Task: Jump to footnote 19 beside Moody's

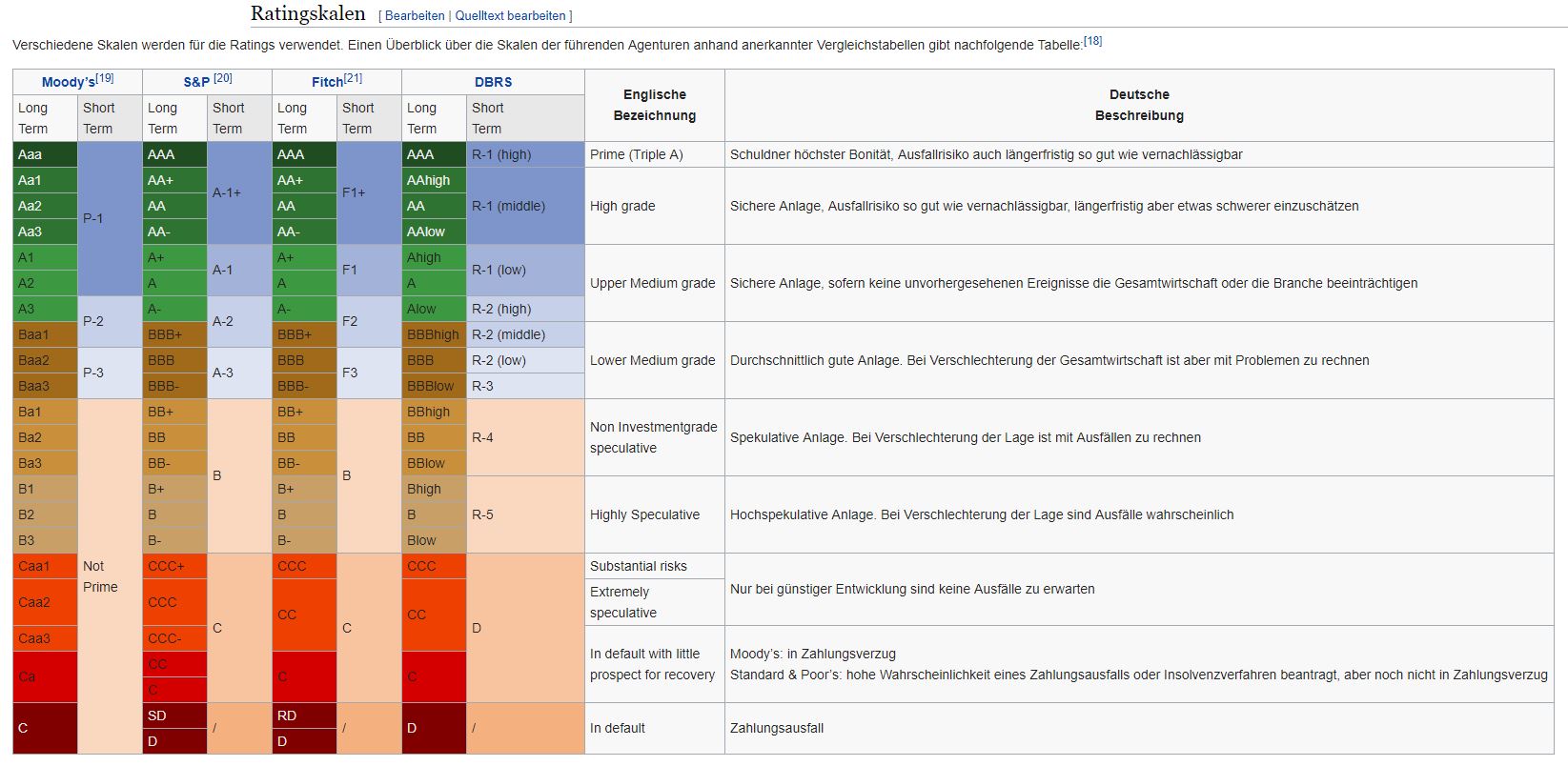Action: (105, 78)
